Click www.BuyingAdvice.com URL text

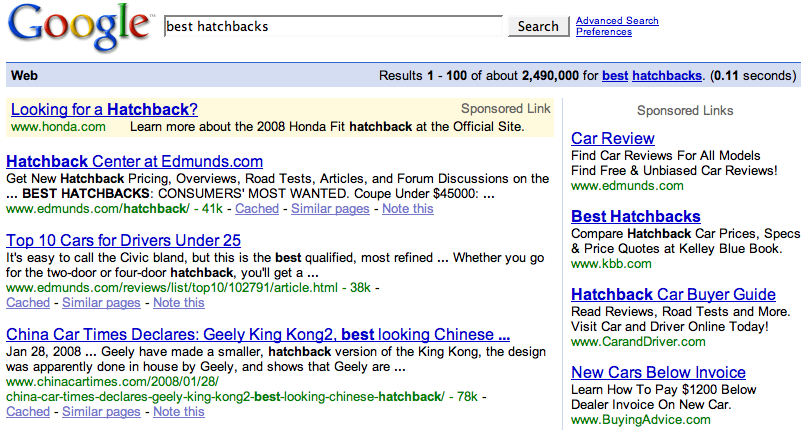click(x=641, y=420)
